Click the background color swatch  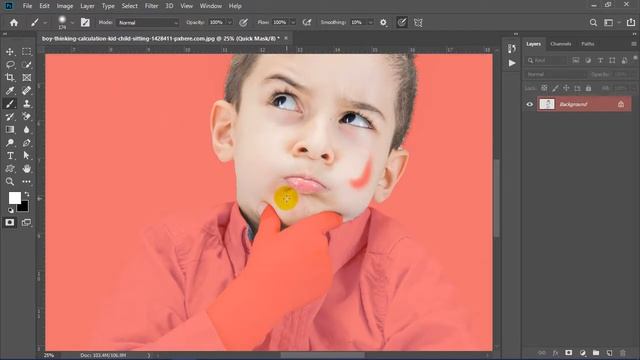point(24,207)
